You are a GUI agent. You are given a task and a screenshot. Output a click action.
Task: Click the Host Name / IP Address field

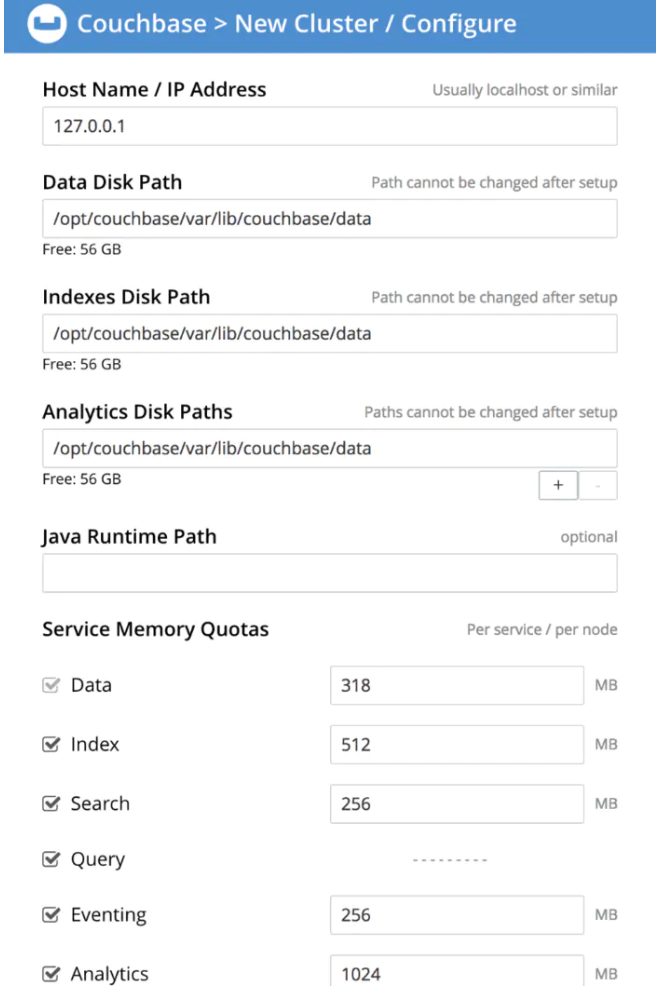point(329,126)
